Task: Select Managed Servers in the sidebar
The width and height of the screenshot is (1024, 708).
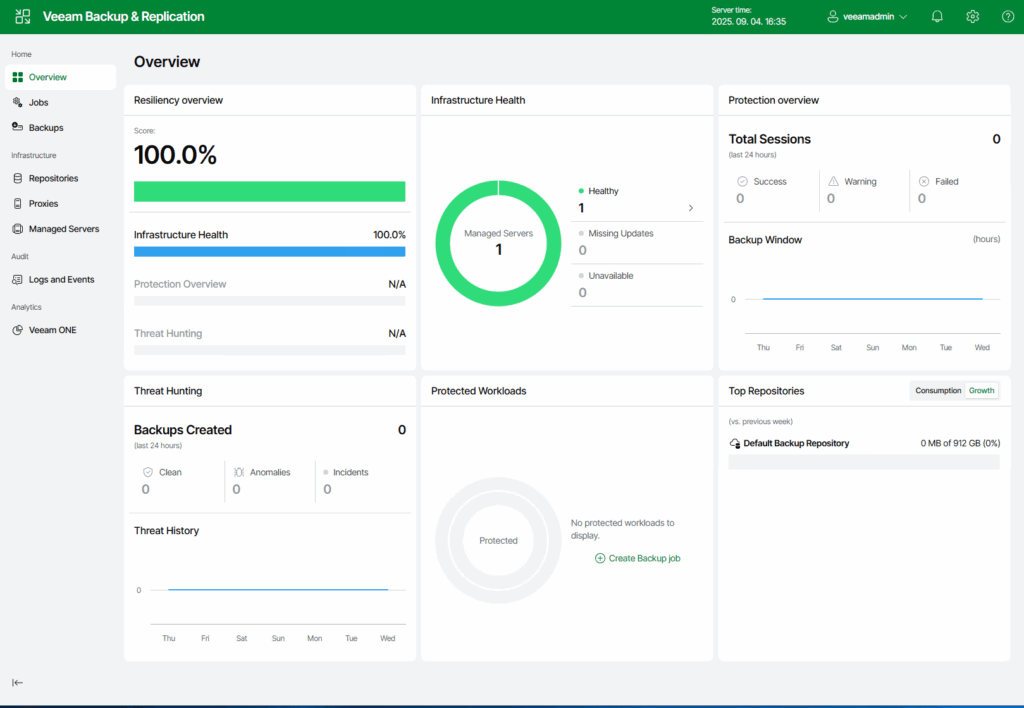Action: (63, 229)
